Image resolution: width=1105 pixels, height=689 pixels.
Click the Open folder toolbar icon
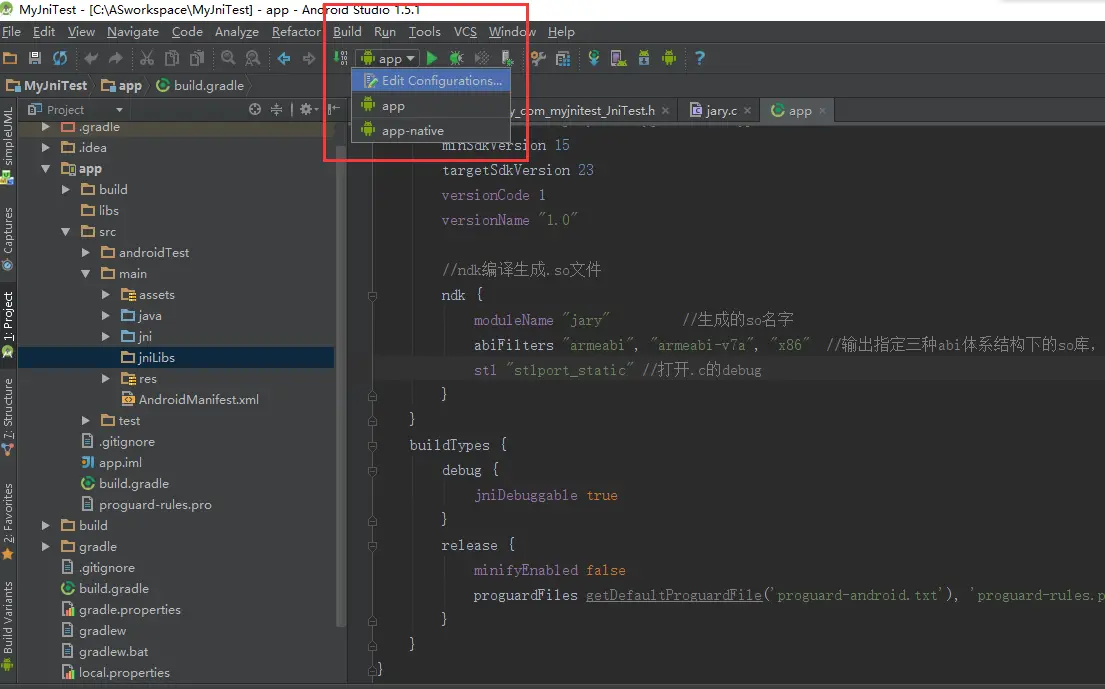[10, 58]
